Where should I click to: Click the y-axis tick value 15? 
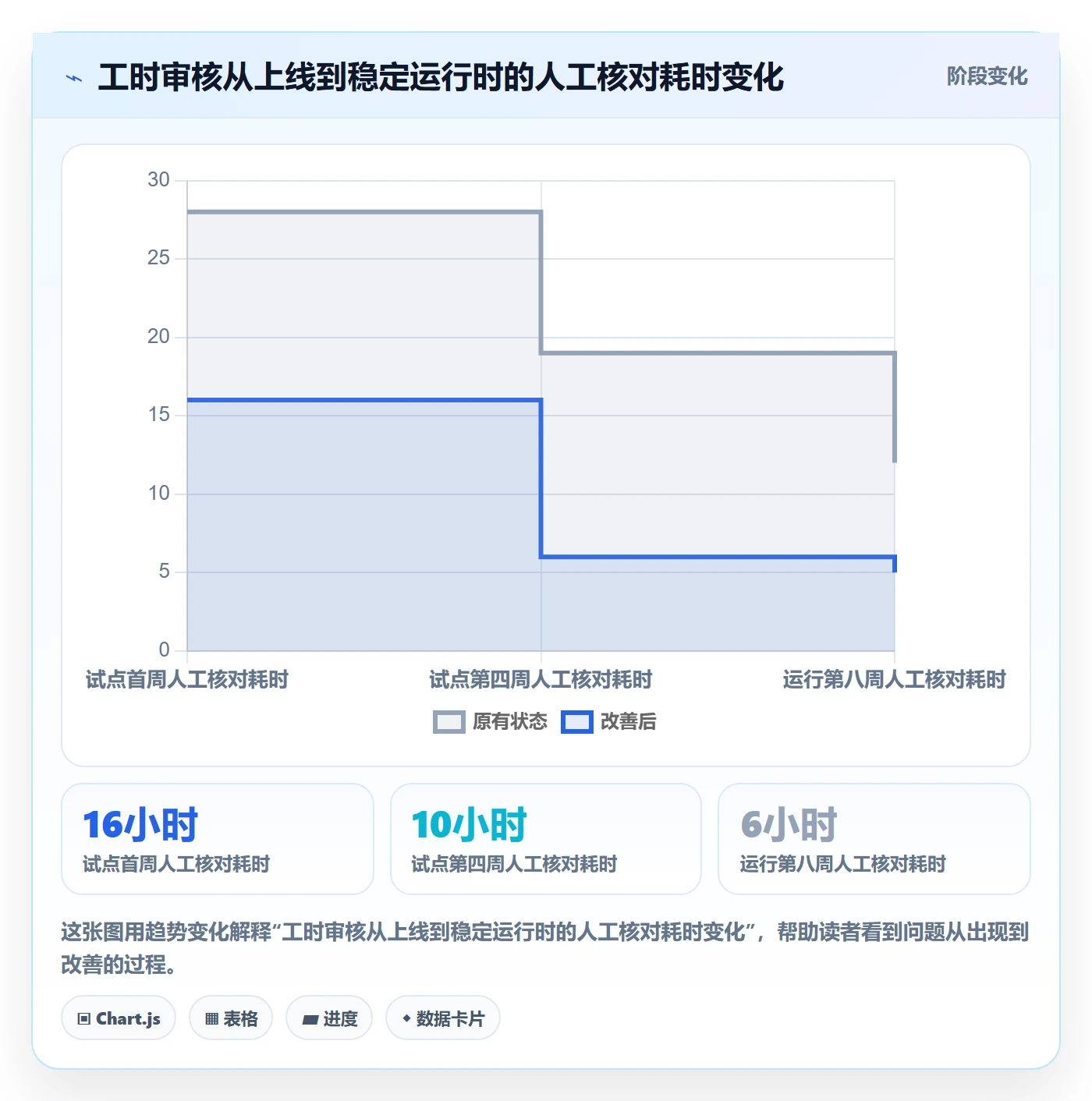[x=158, y=415]
